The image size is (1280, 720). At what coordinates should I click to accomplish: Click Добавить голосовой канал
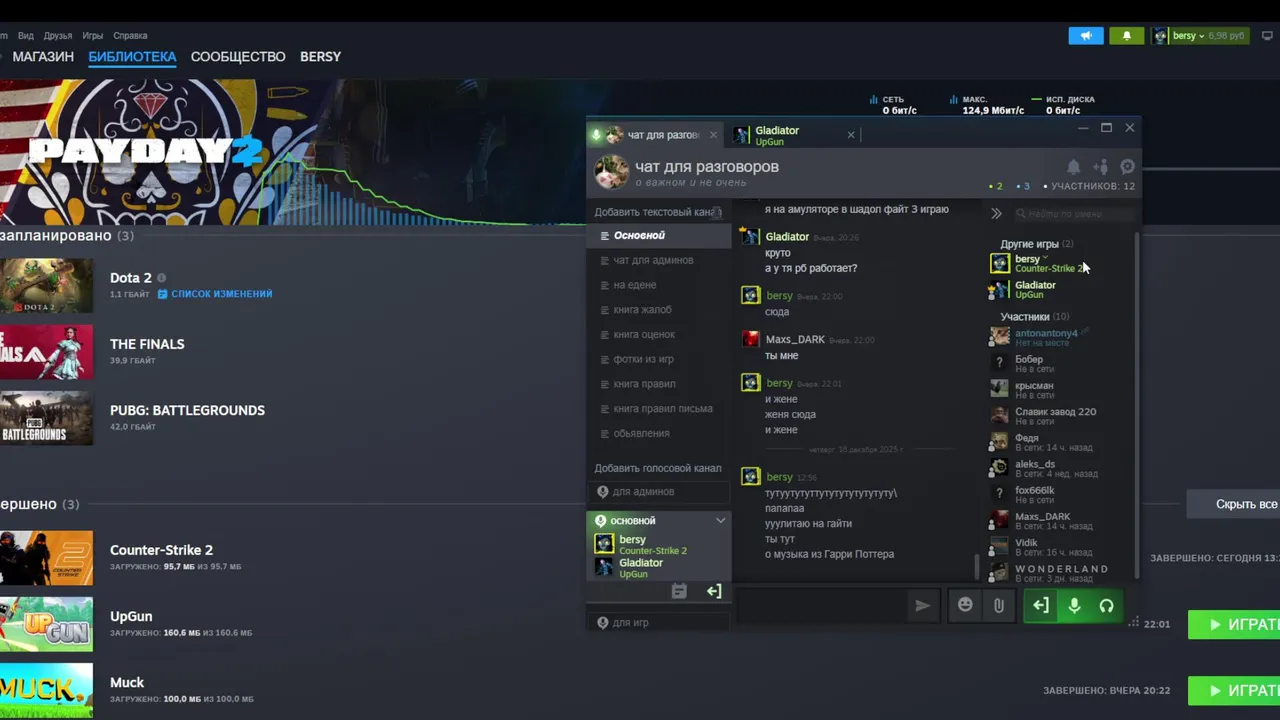657,468
